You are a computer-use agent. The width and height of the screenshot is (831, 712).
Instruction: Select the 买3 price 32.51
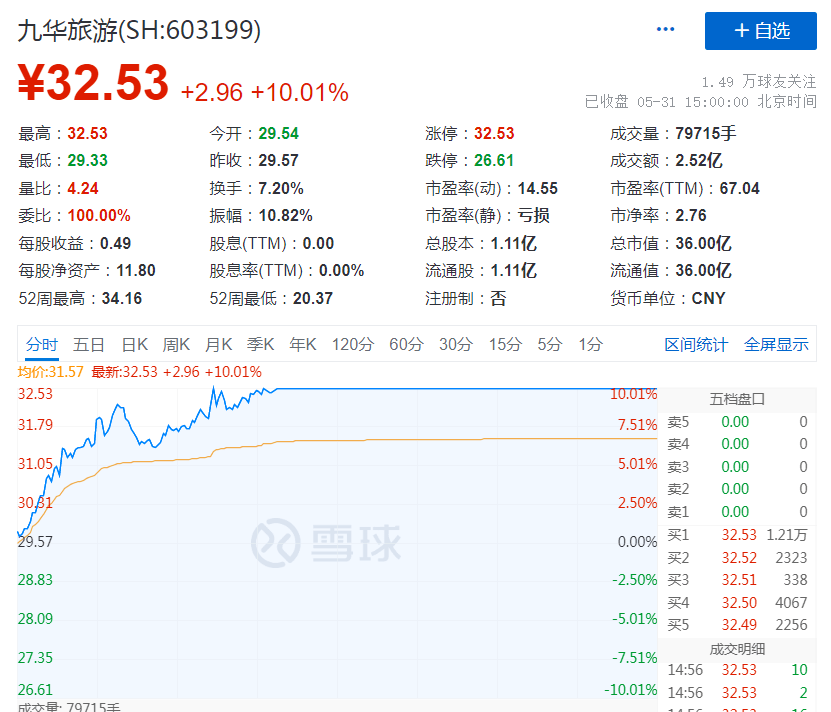(739, 580)
